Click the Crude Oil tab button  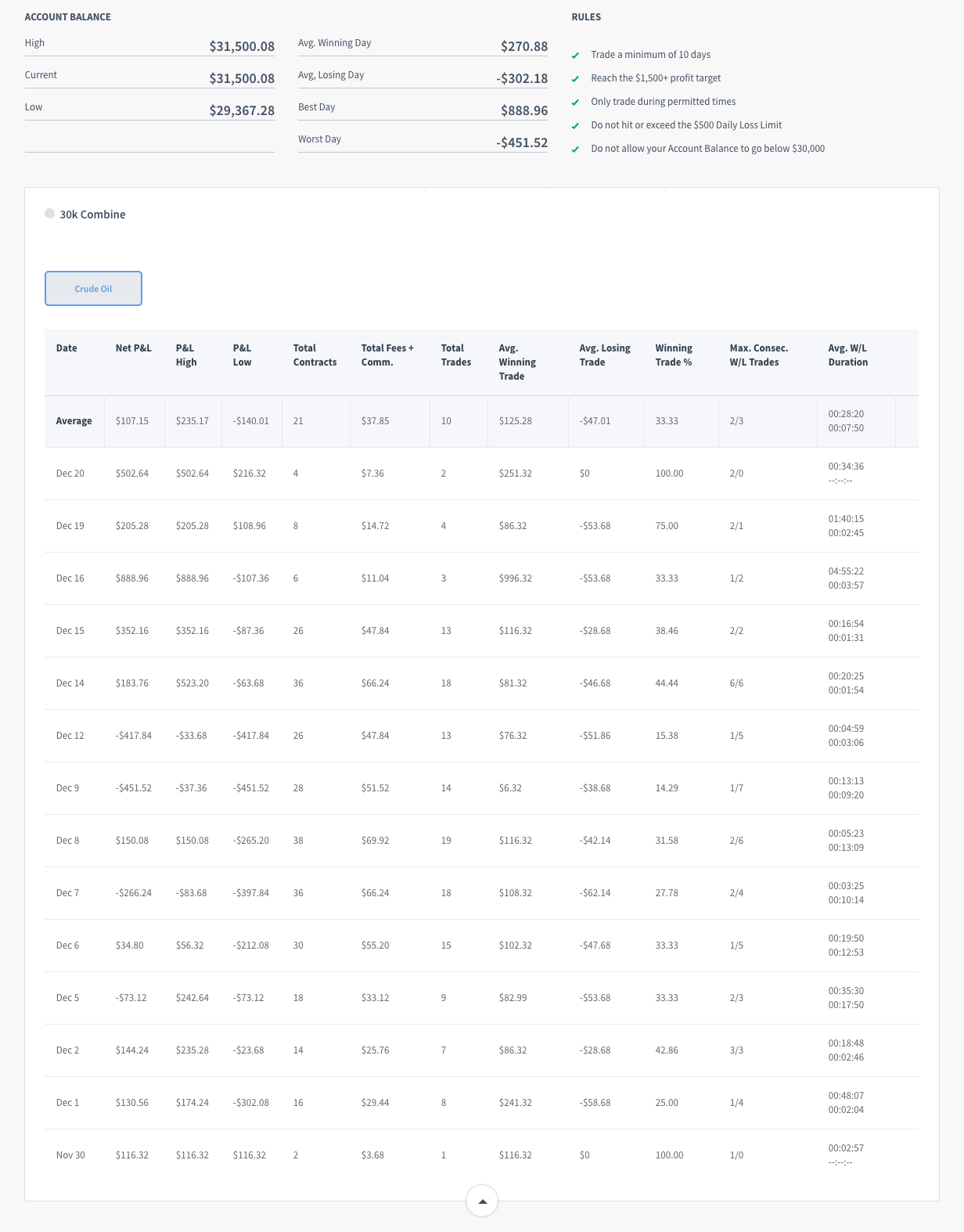[x=93, y=289]
